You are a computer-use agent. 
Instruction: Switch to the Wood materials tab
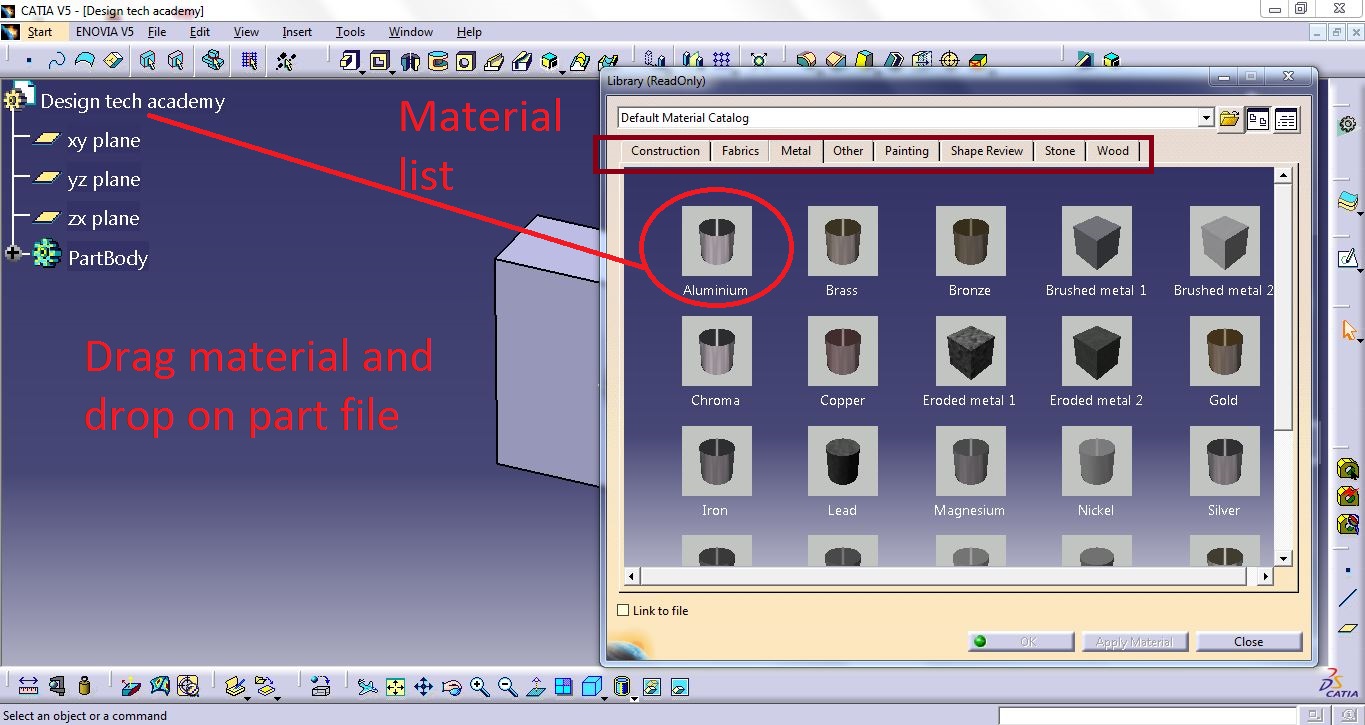pyautogui.click(x=1112, y=150)
